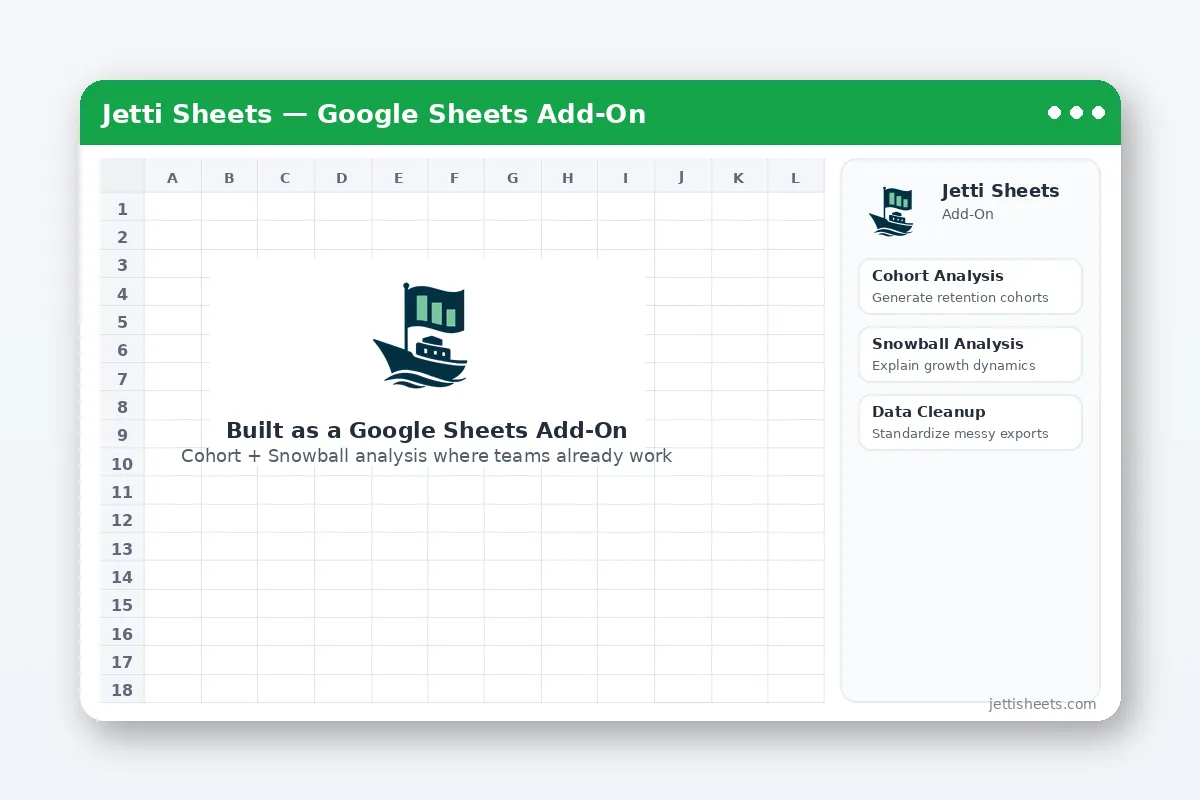Select row 3 header
Viewport: 1200px width, 800px height.
click(122, 265)
